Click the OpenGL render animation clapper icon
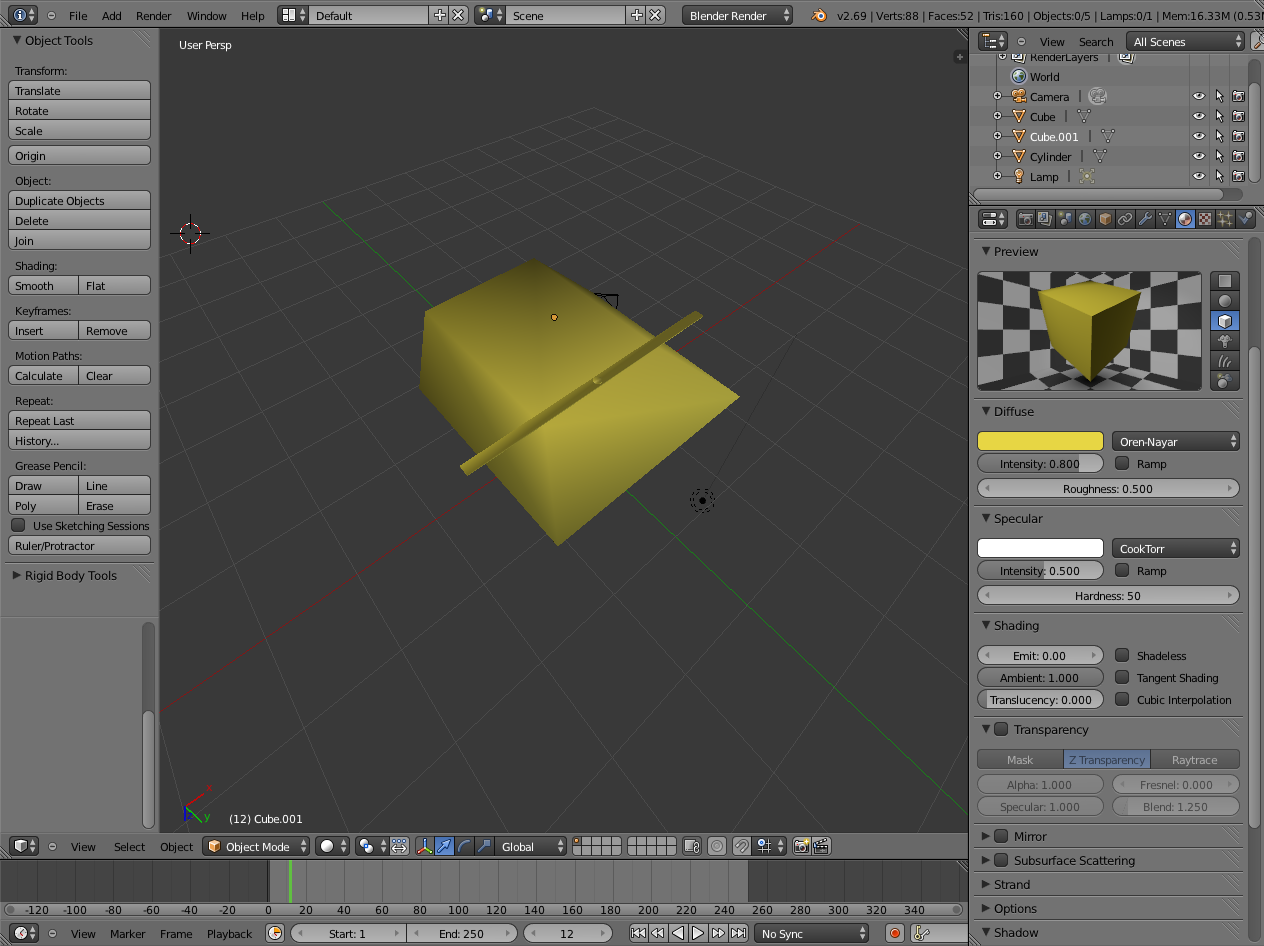 click(821, 846)
